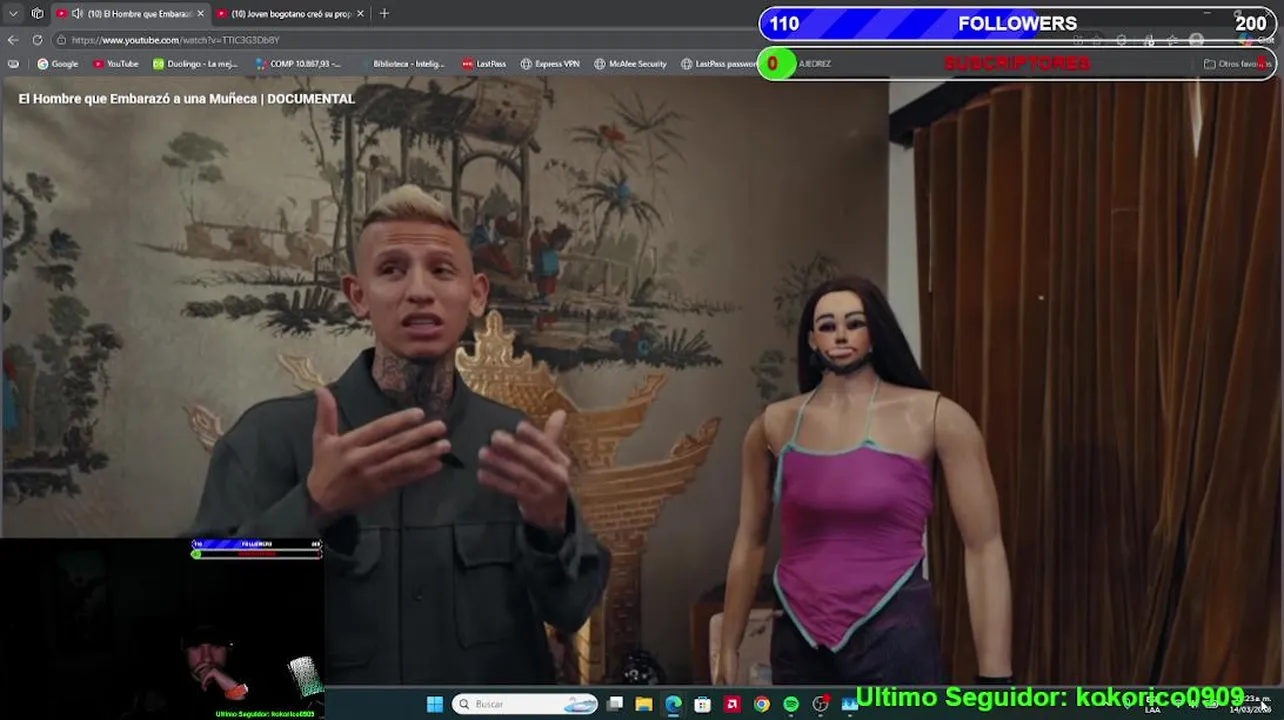The image size is (1284, 720).
Task: Open the red AMD app on taskbar
Action: (732, 704)
